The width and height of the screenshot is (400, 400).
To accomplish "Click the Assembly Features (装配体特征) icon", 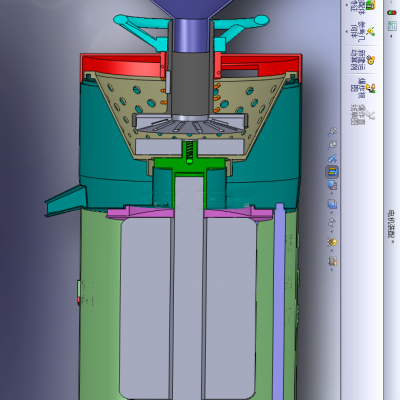I will (370, 6).
